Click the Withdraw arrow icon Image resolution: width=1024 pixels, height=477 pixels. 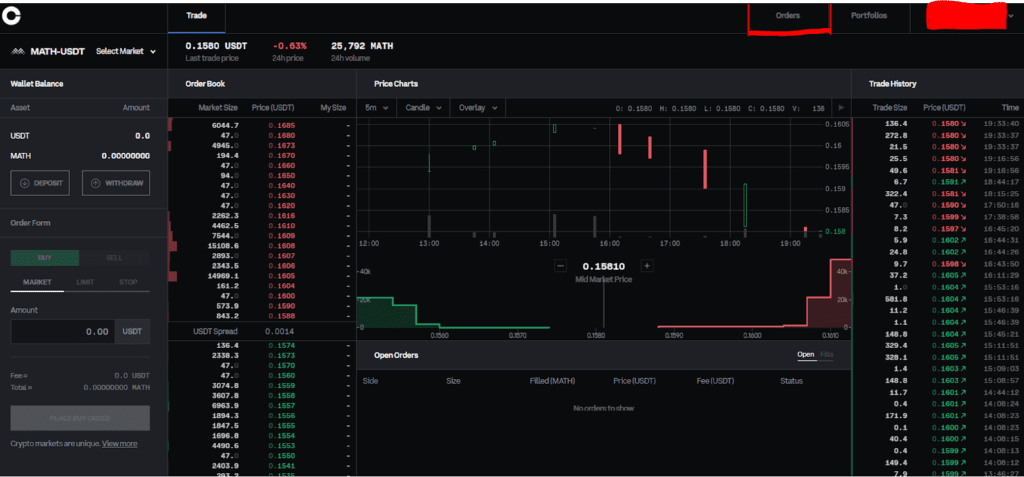point(95,183)
